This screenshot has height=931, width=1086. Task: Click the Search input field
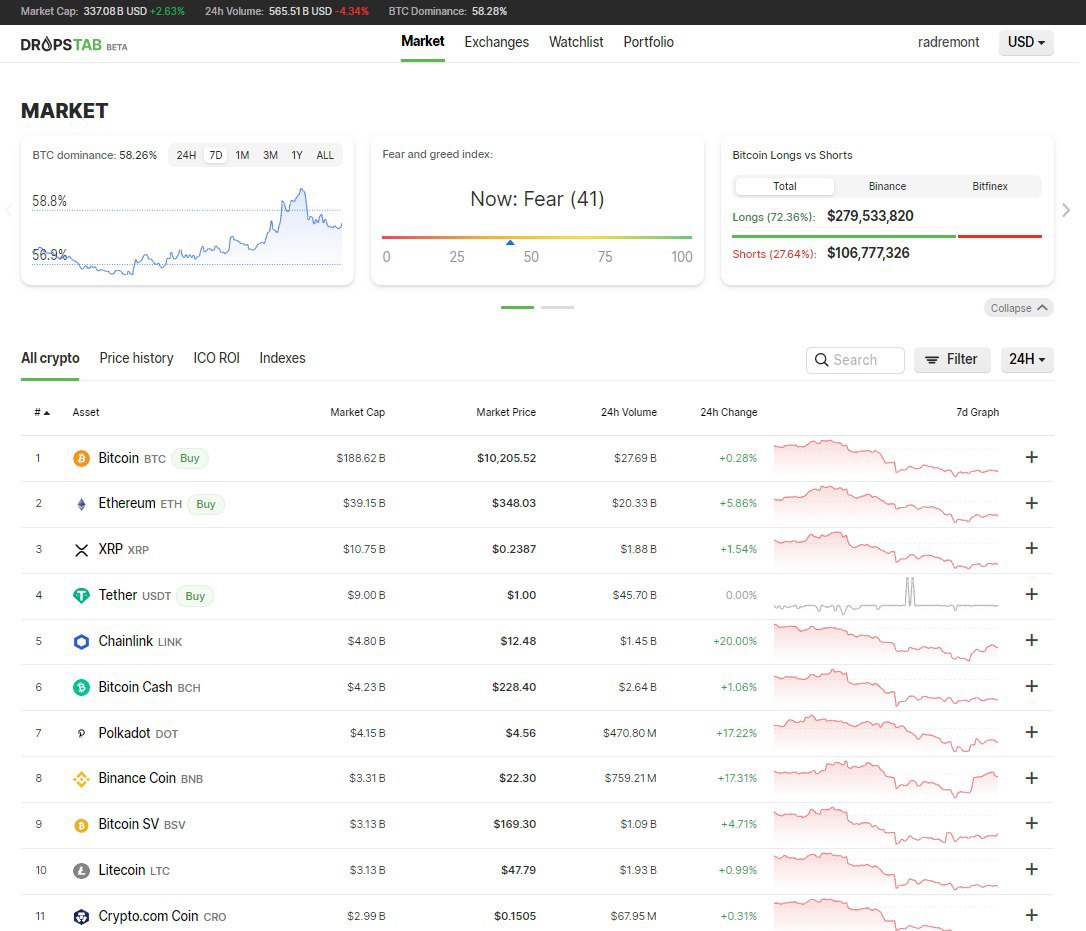[x=855, y=360]
